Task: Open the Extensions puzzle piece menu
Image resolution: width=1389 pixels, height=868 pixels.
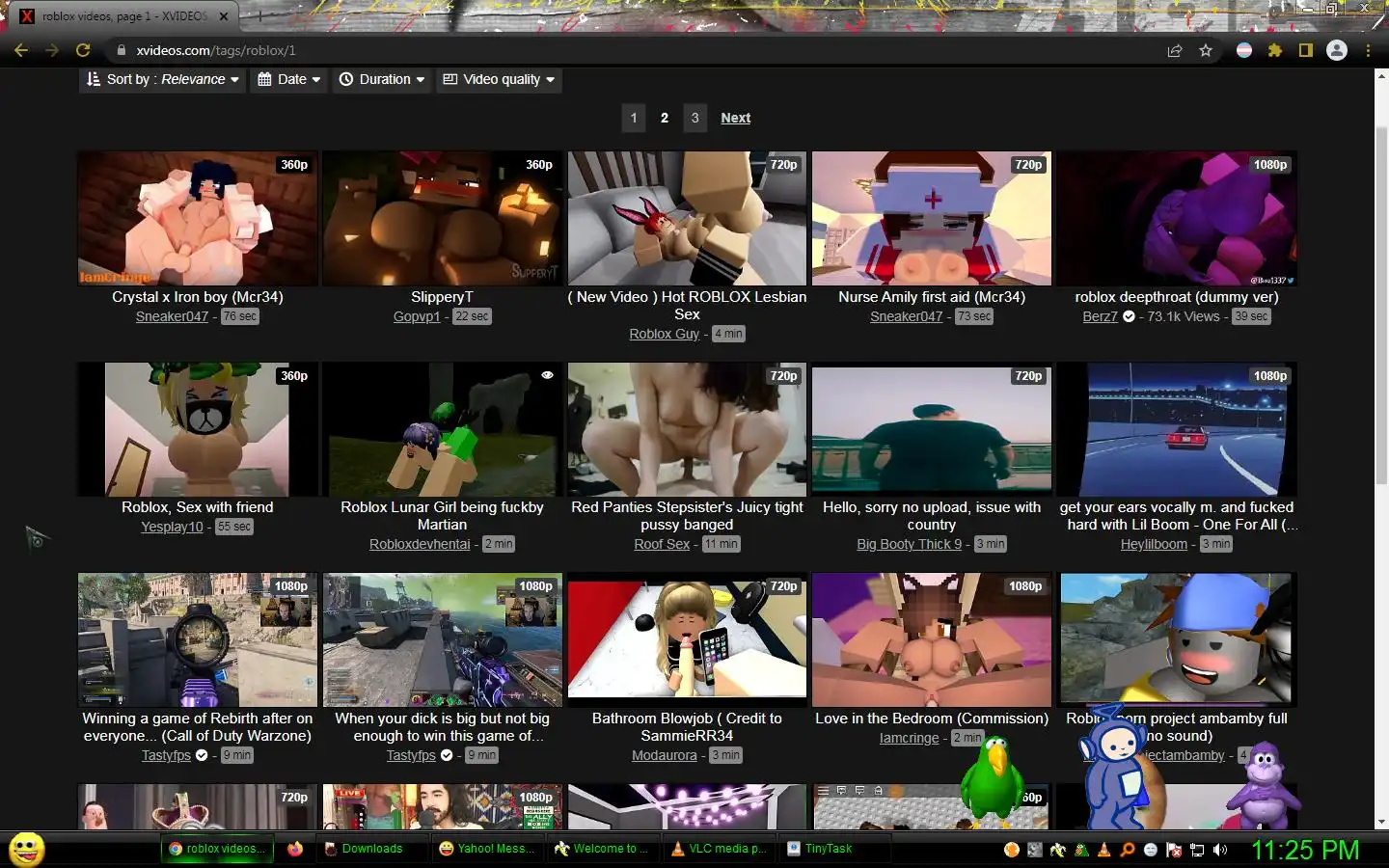Action: (1275, 50)
